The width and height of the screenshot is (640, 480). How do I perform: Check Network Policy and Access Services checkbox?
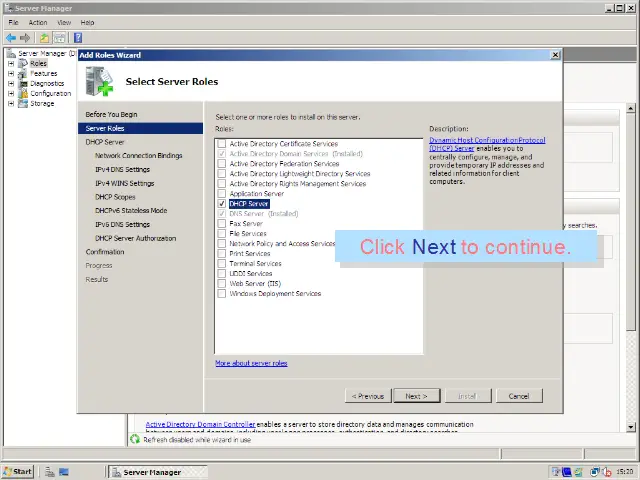222,243
